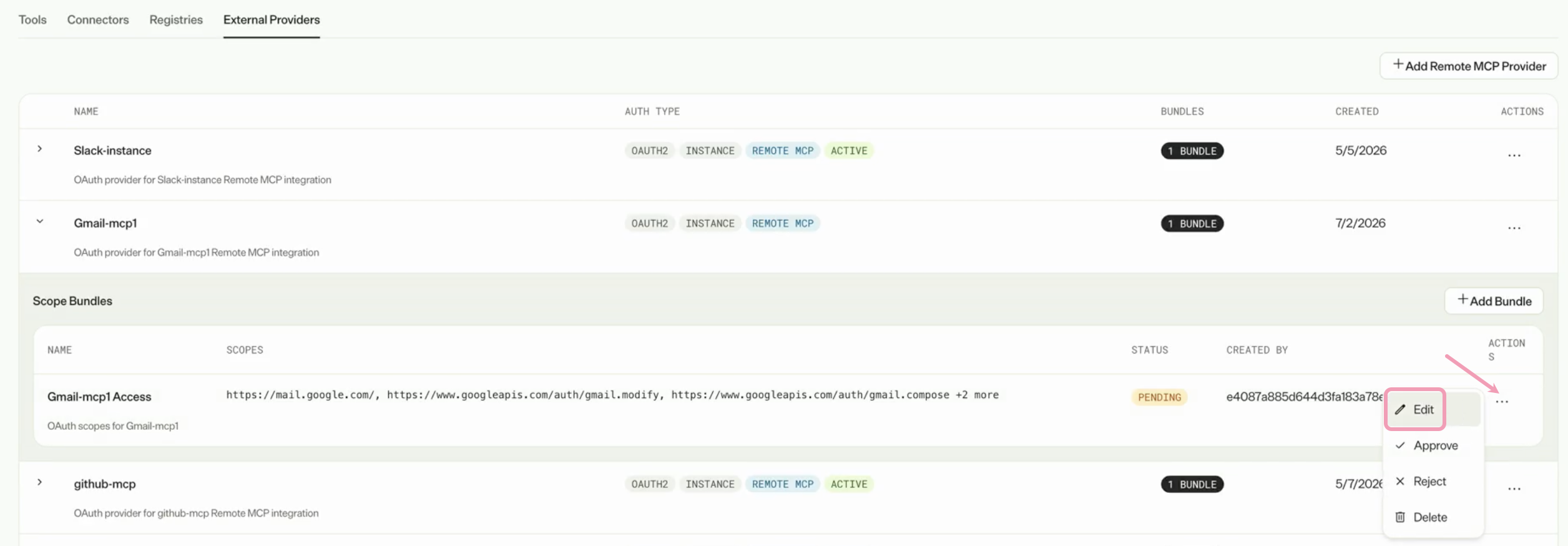Image resolution: width=1568 pixels, height=546 pixels.
Task: Choose Edit from the bundle context menu
Action: click(x=1433, y=409)
